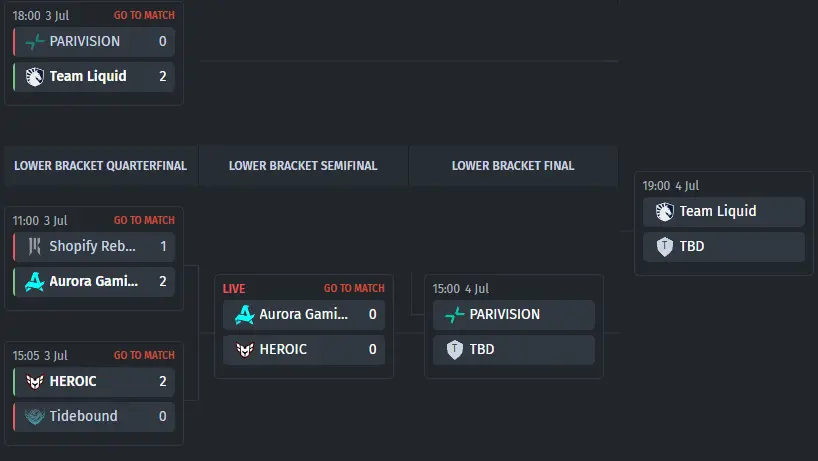Open GO TO MATCH for PARIVISION vs Team Liquid
Screen dimensions: 818x461
pos(145,15)
